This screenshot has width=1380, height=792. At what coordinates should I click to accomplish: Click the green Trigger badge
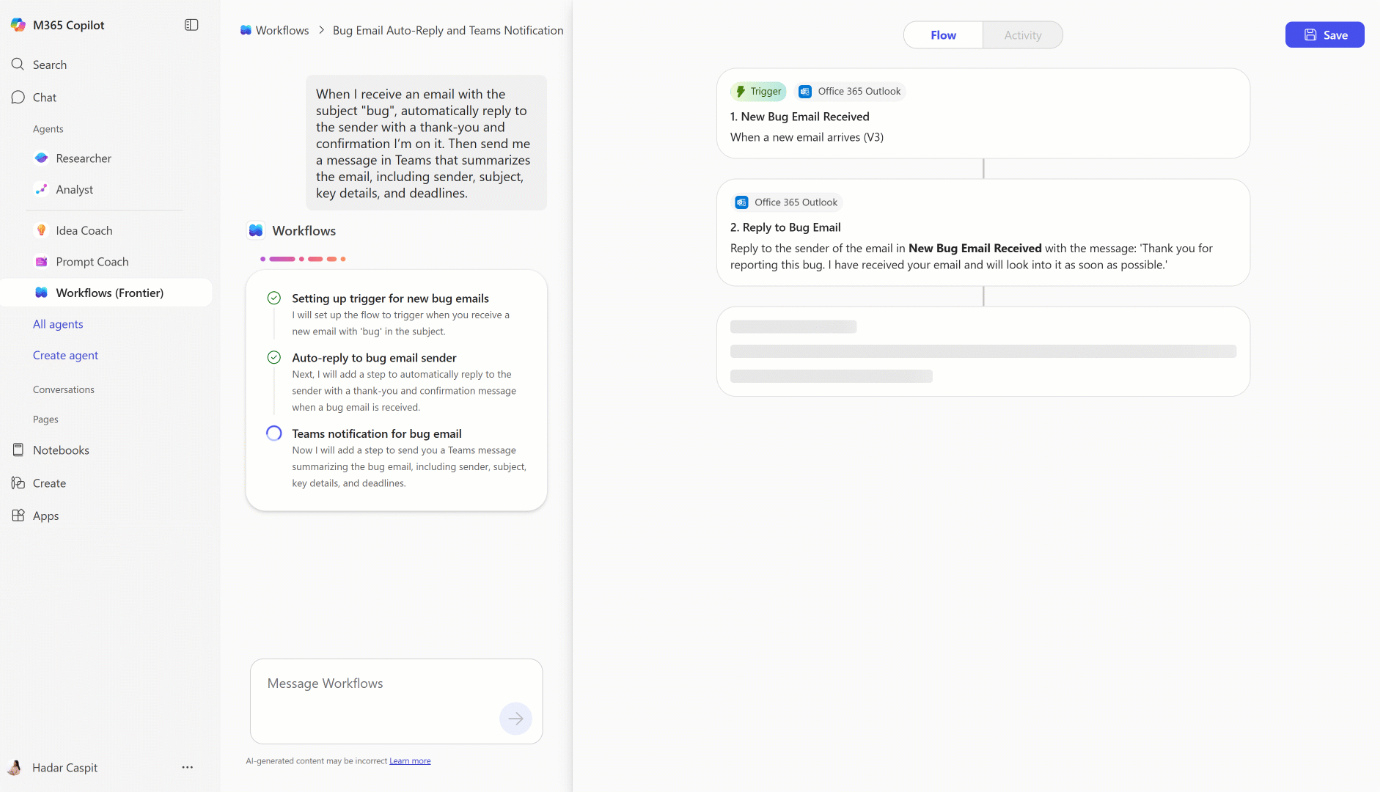pyautogui.click(x=758, y=91)
